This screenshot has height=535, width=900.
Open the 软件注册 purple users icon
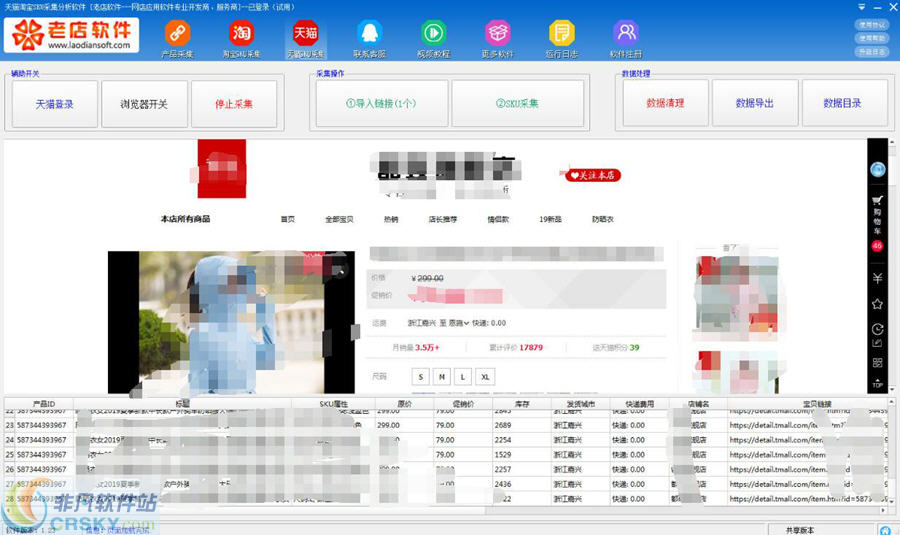point(626,33)
